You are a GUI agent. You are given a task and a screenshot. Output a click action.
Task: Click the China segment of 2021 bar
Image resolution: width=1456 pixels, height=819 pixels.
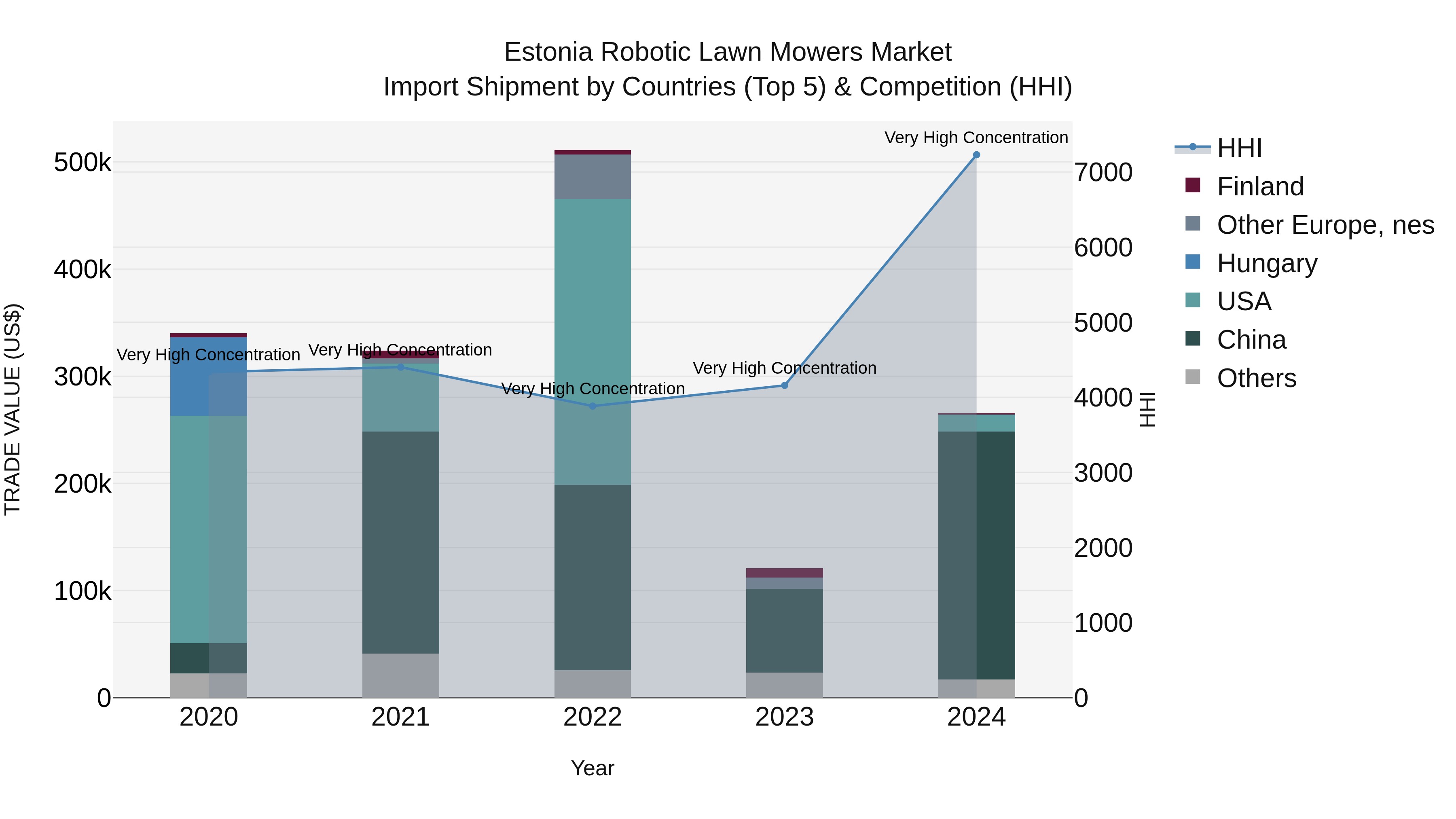coord(401,543)
